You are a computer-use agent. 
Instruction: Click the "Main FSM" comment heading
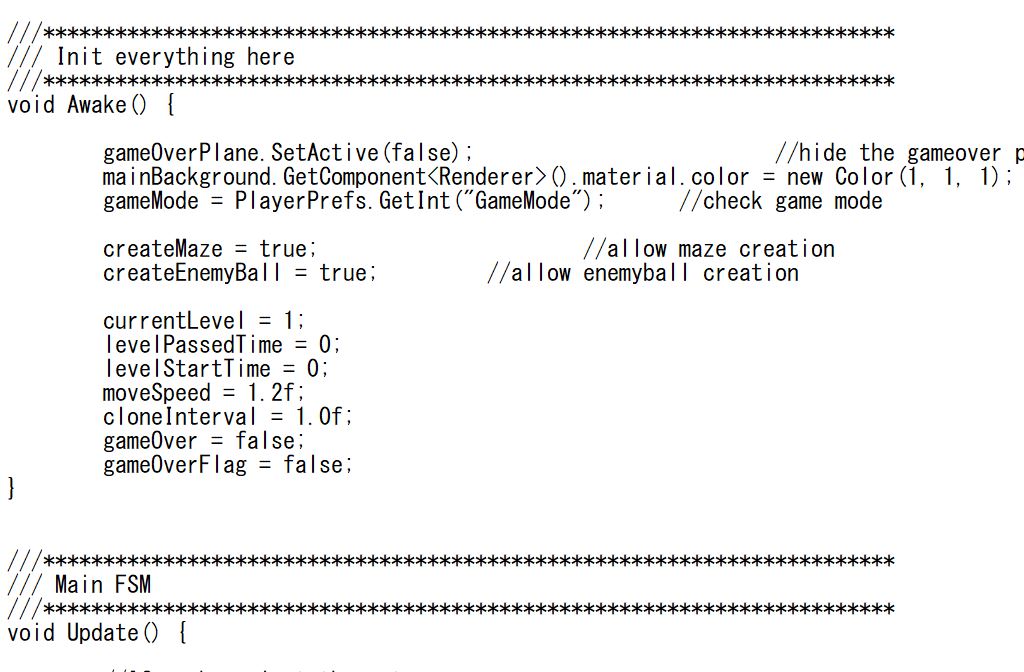103,584
